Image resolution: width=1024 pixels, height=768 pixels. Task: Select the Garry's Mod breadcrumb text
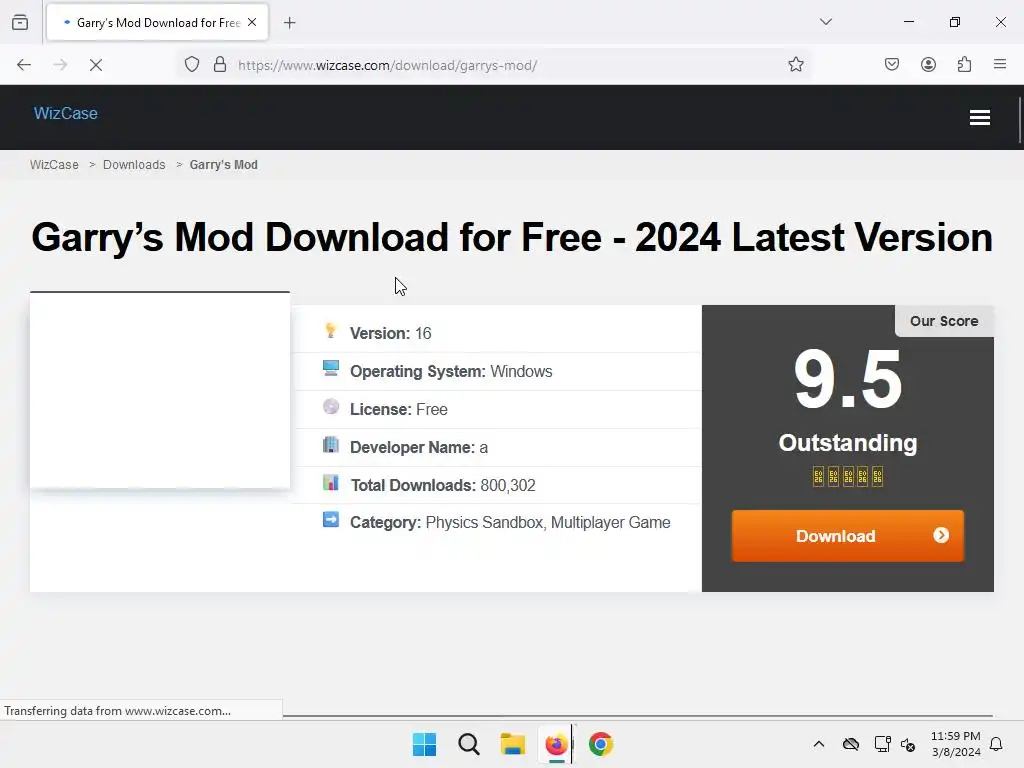tap(223, 165)
